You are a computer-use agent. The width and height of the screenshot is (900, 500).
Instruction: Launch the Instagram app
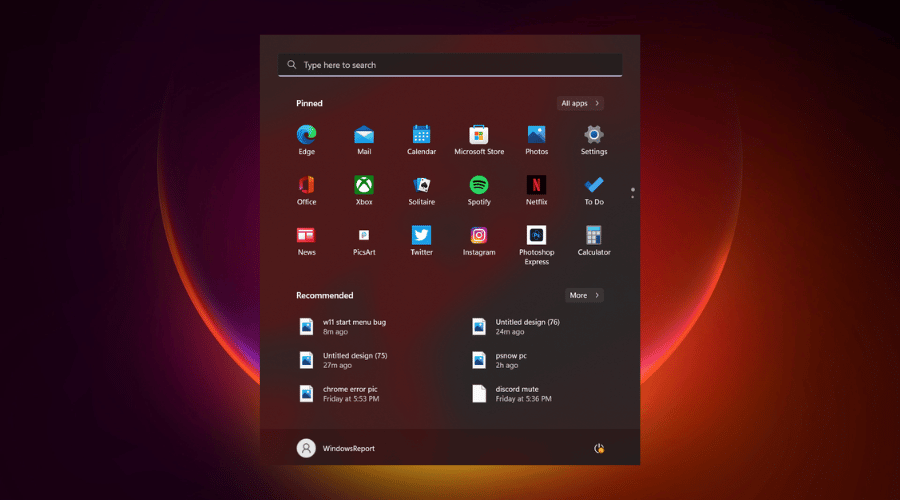[479, 241]
